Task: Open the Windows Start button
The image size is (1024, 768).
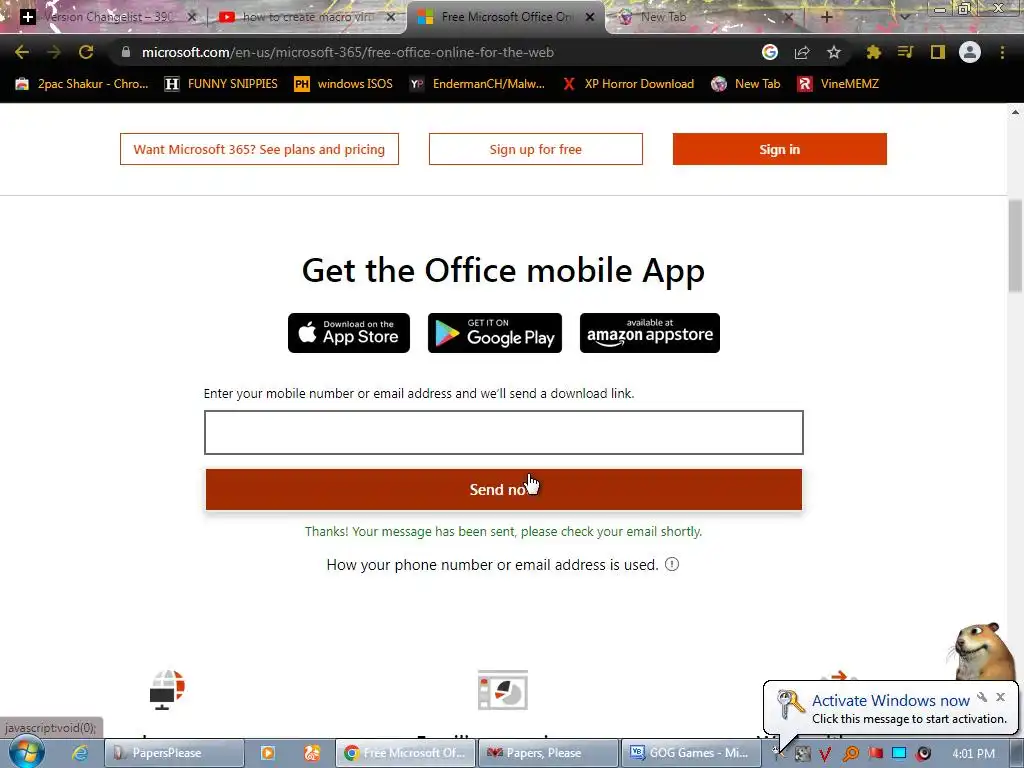Action: (x=27, y=753)
